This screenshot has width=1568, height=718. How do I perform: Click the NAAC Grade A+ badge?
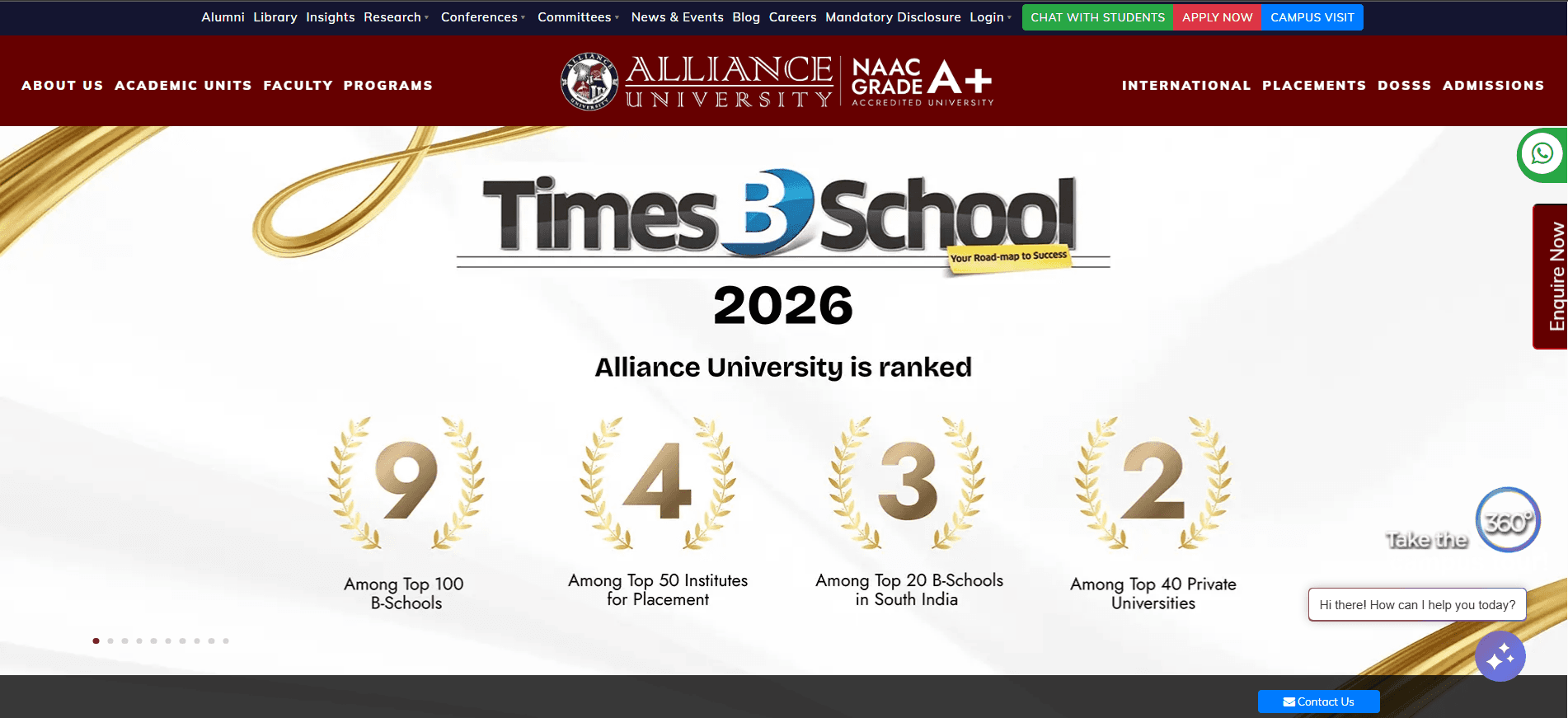pyautogui.click(x=922, y=81)
